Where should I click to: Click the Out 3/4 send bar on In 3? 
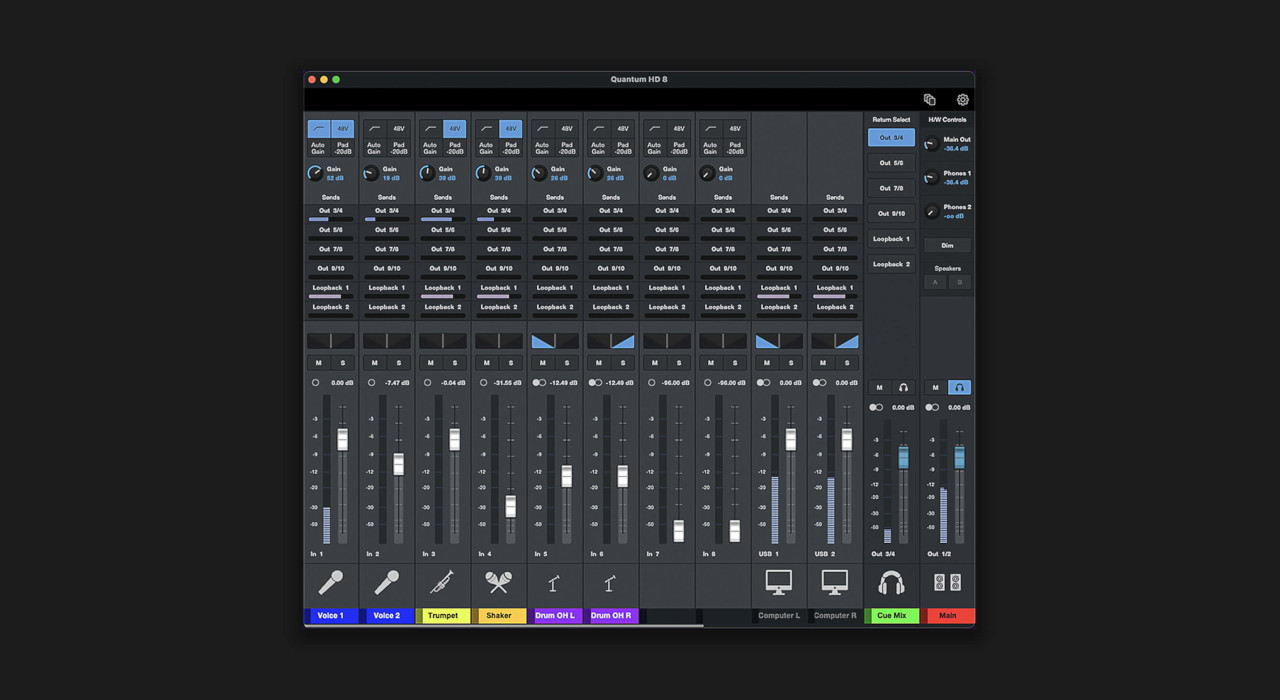pyautogui.click(x=443, y=218)
